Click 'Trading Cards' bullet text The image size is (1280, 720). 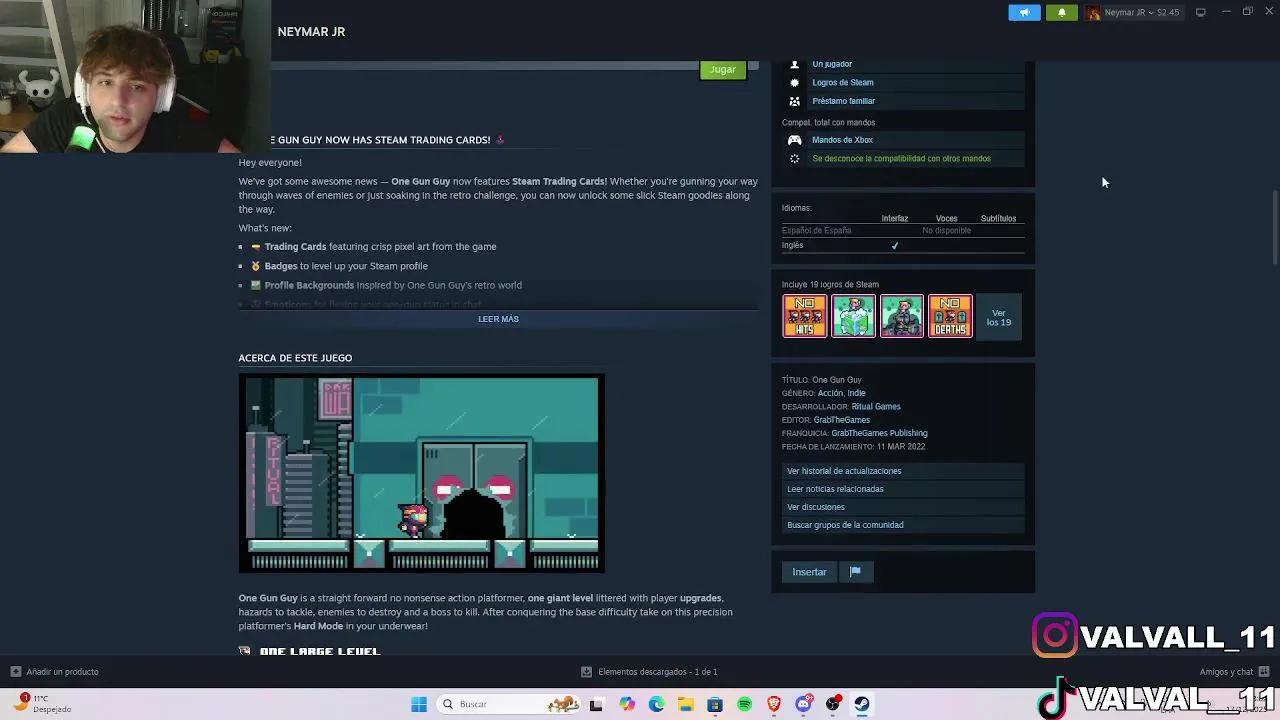(295, 247)
